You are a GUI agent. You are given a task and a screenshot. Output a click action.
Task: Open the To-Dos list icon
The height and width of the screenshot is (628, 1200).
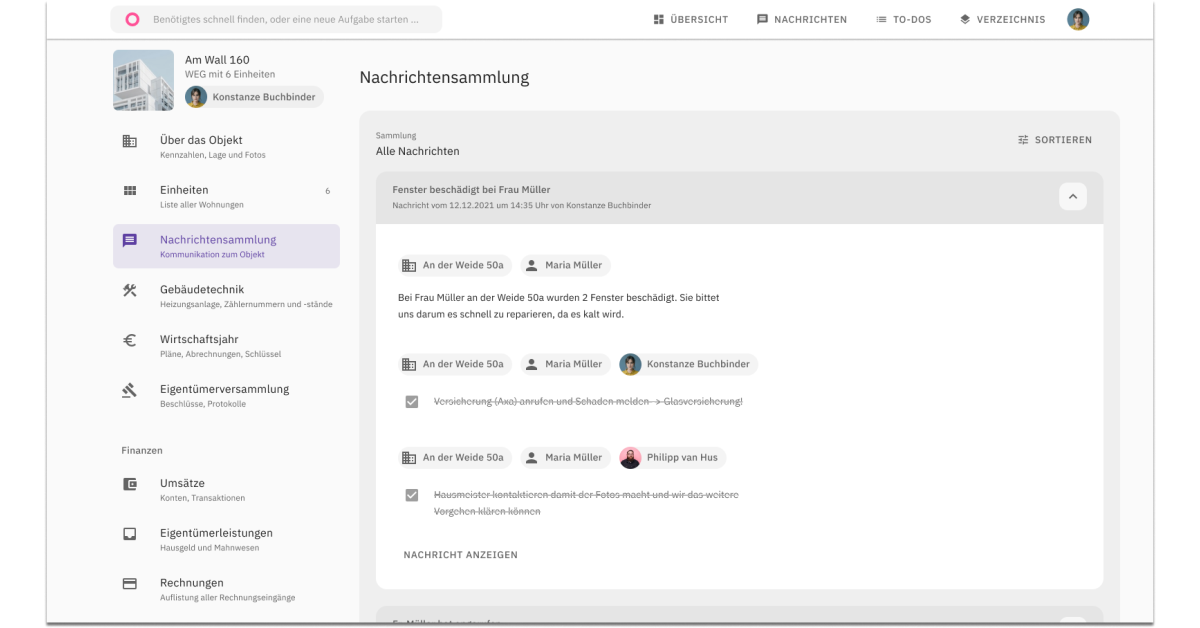pos(881,19)
